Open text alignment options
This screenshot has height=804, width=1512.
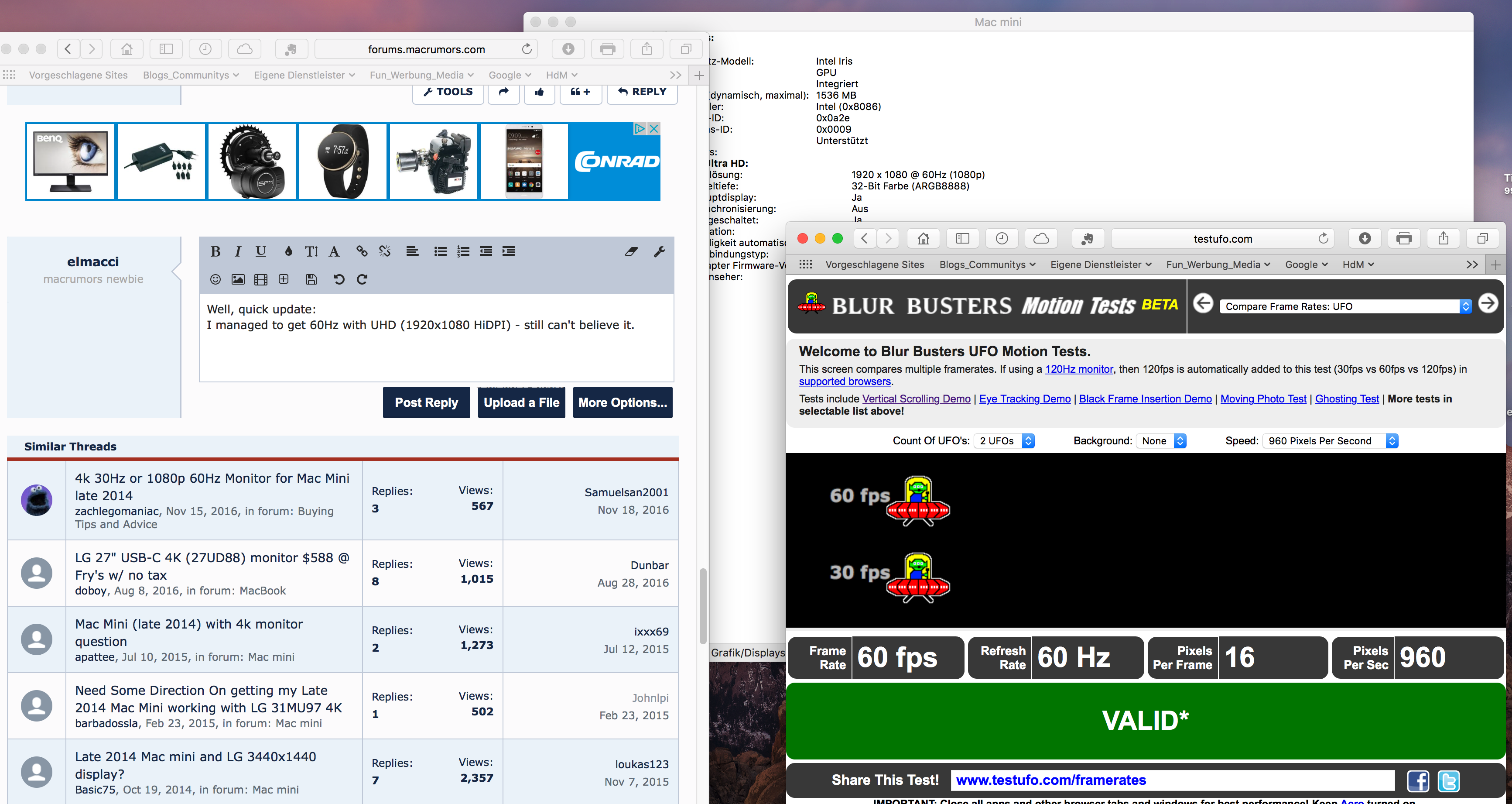coord(412,251)
